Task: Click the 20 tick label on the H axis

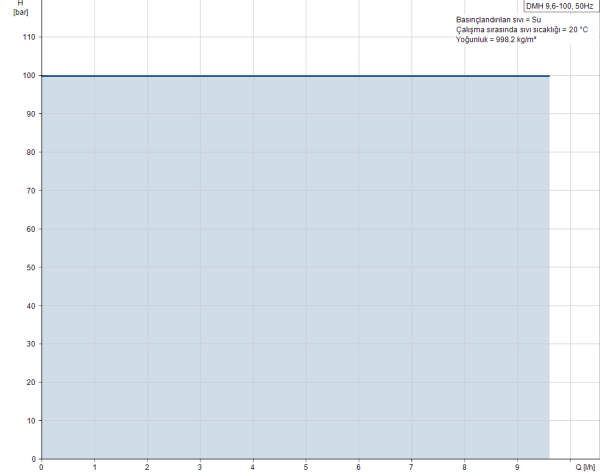Action: click(31, 382)
